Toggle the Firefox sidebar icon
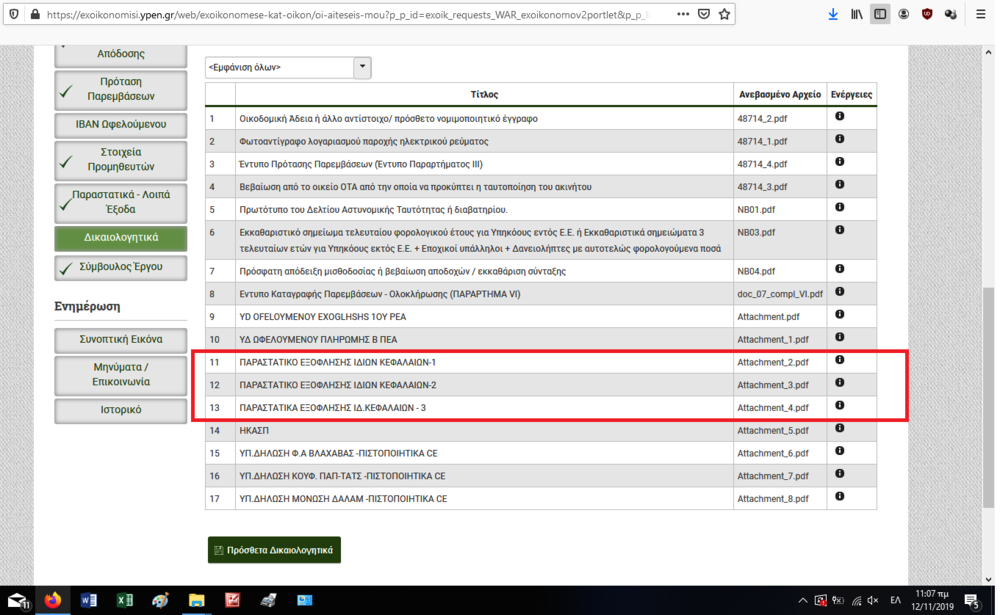Viewport: 1000px width, 615px height. point(880,15)
